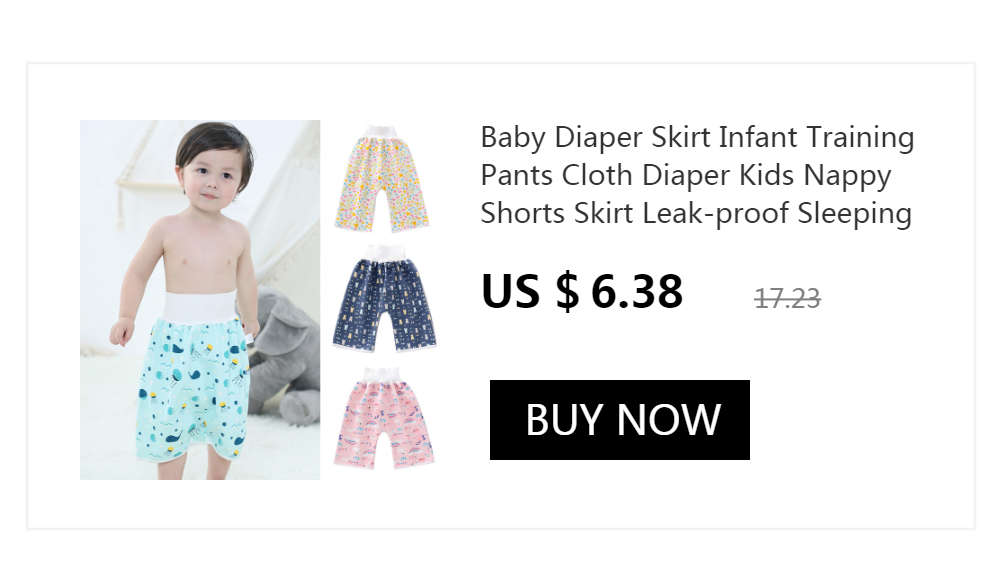The height and width of the screenshot is (580, 1000).
Task: Open the Baby Diaper Skirt product title
Action: (697, 175)
